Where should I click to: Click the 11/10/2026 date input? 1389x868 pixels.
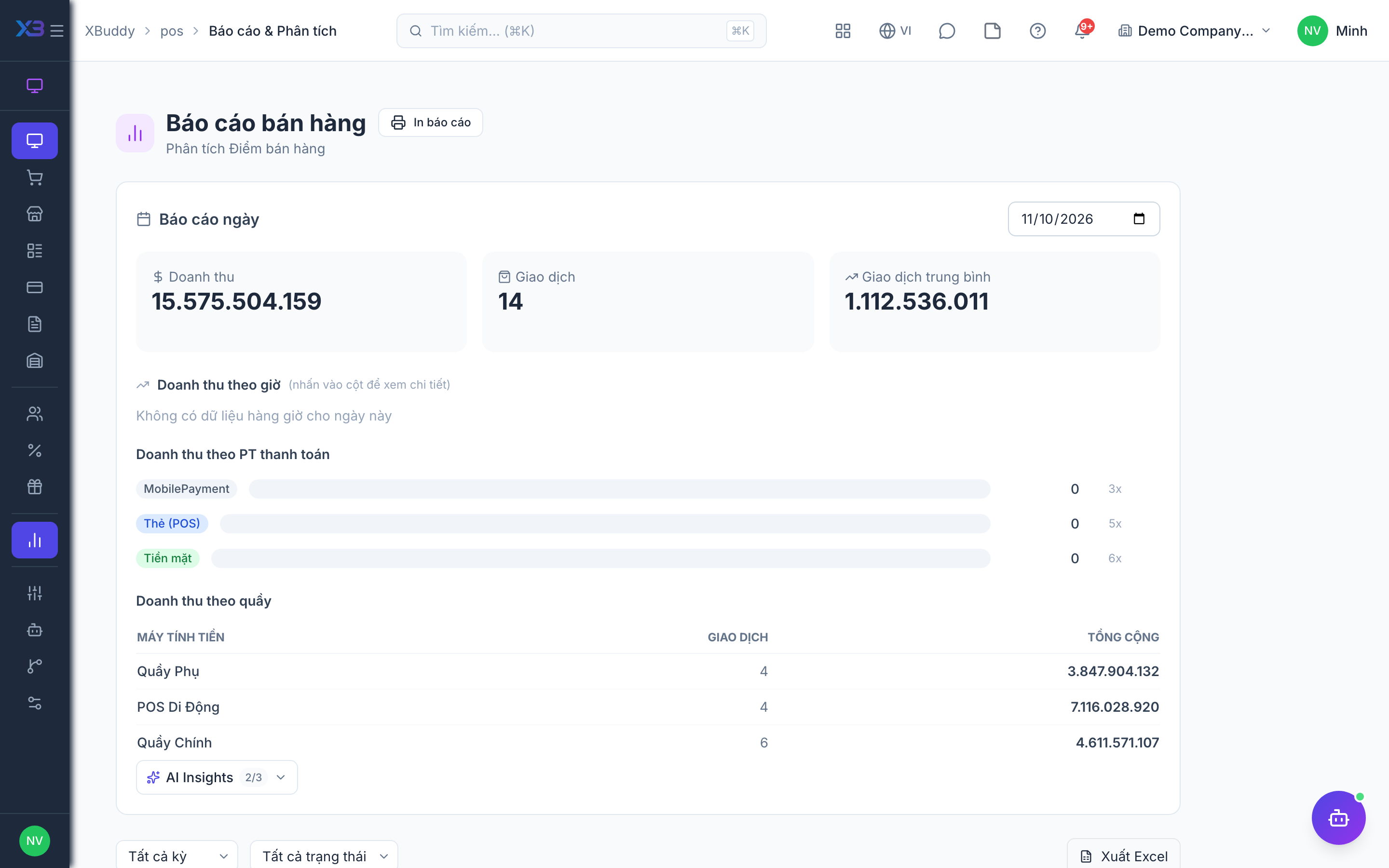[1084, 219]
